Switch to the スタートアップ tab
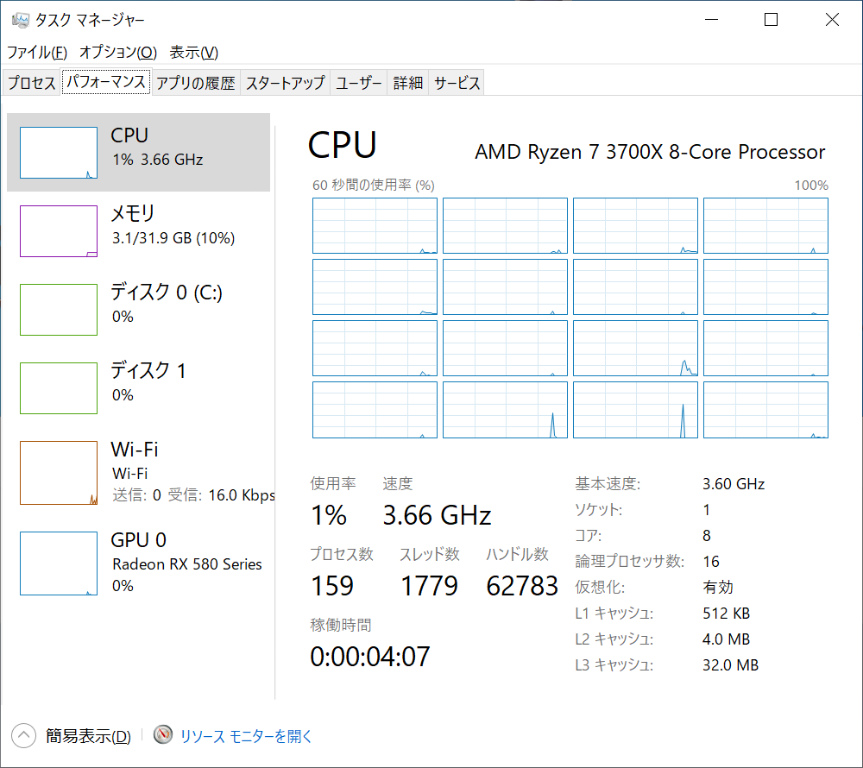Viewport: 863px width, 768px height. [285, 84]
